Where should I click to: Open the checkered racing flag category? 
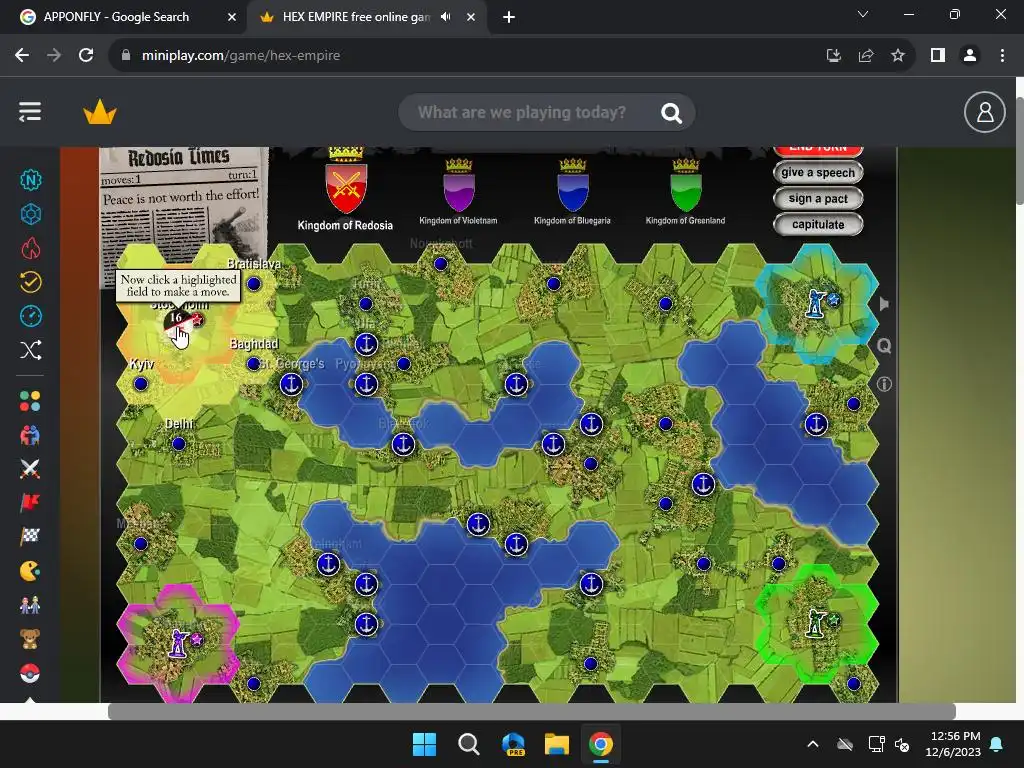pos(30,536)
